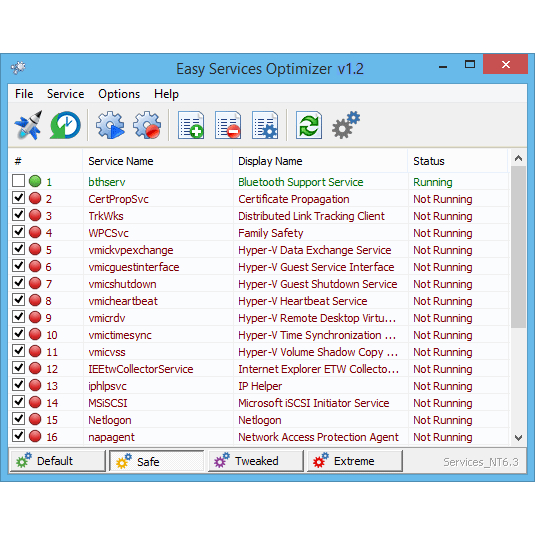The height and width of the screenshot is (535, 535).
Task: Open the Options menu
Action: (119, 94)
